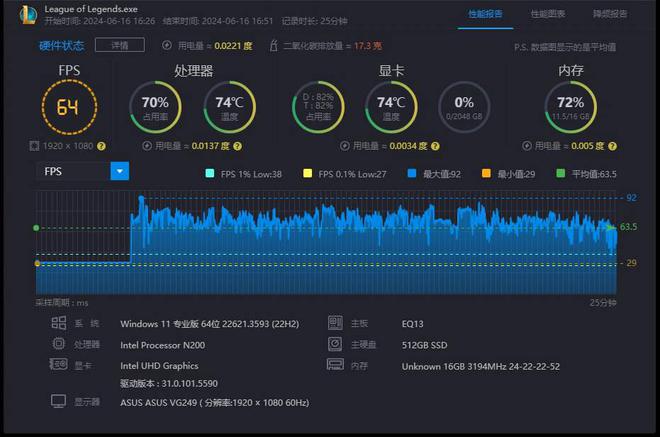Click the League of Legends app icon
660x437 pixels.
(28, 15)
